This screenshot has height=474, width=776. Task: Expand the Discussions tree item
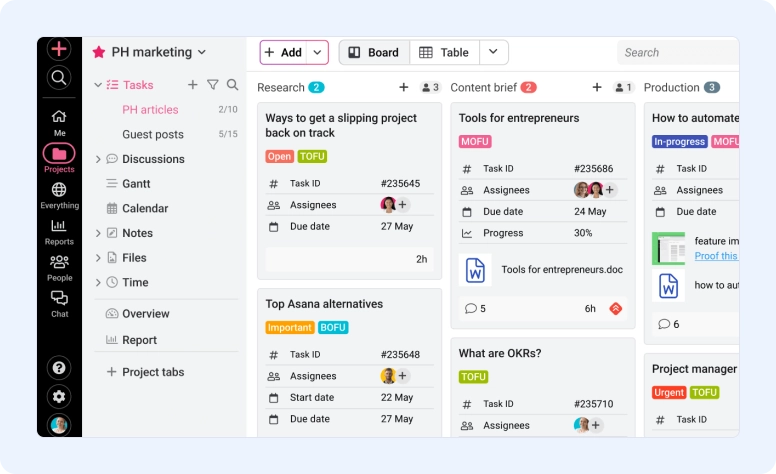click(x=98, y=159)
